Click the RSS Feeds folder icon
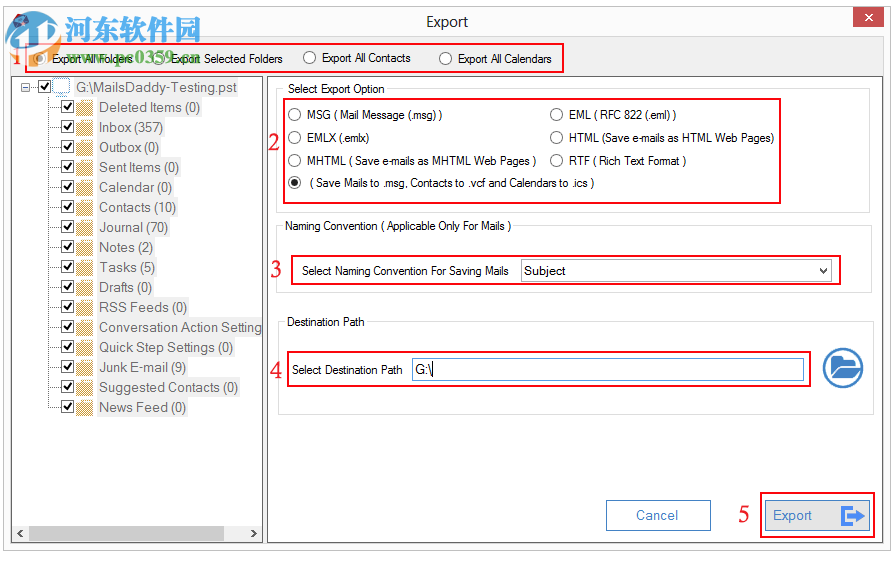Image resolution: width=894 pixels, height=563 pixels. (84, 307)
